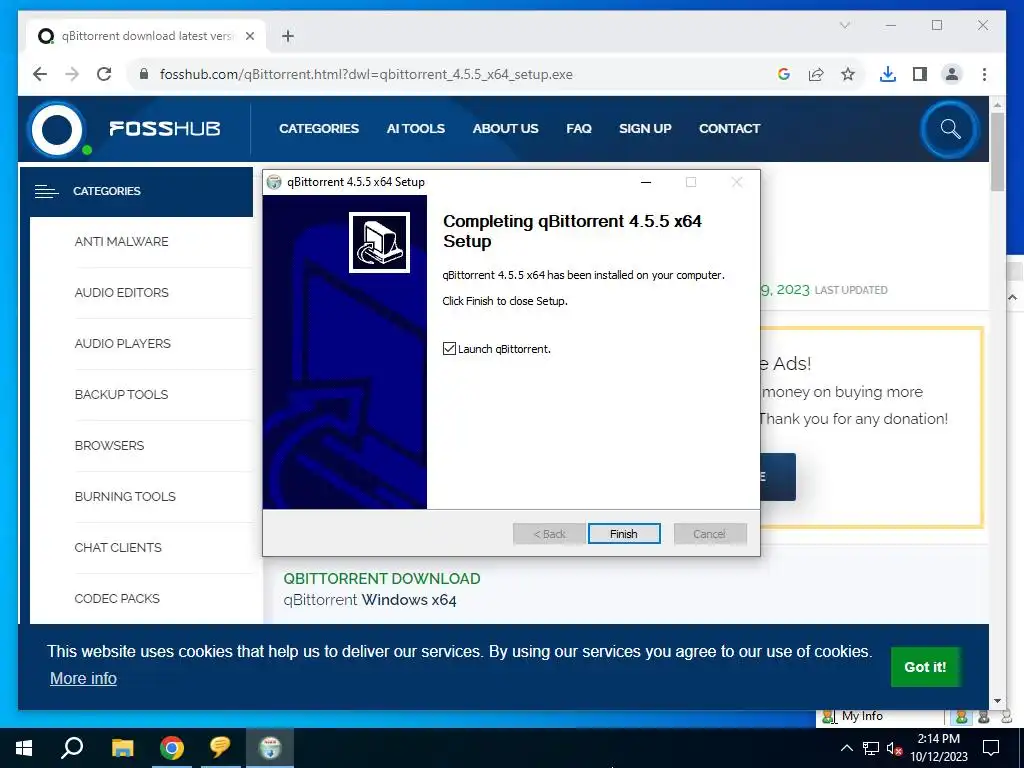Open a new browser tab

287,36
